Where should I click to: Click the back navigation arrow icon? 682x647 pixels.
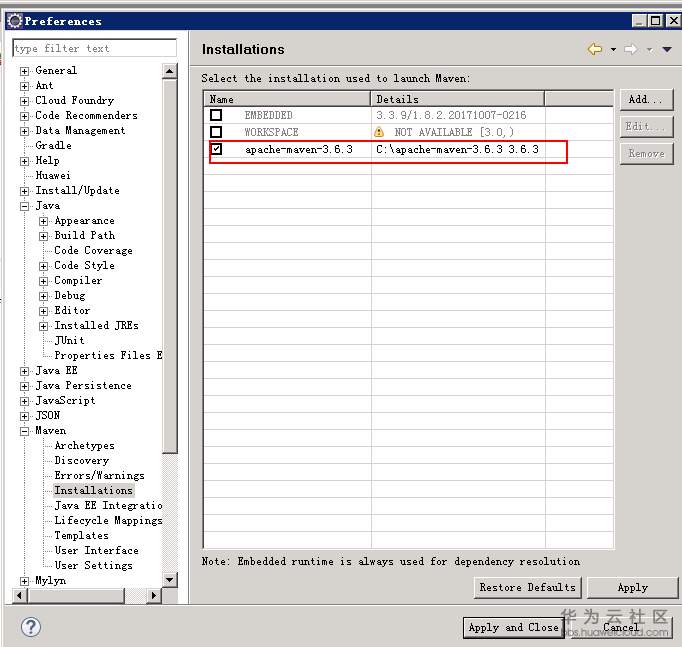click(x=595, y=49)
